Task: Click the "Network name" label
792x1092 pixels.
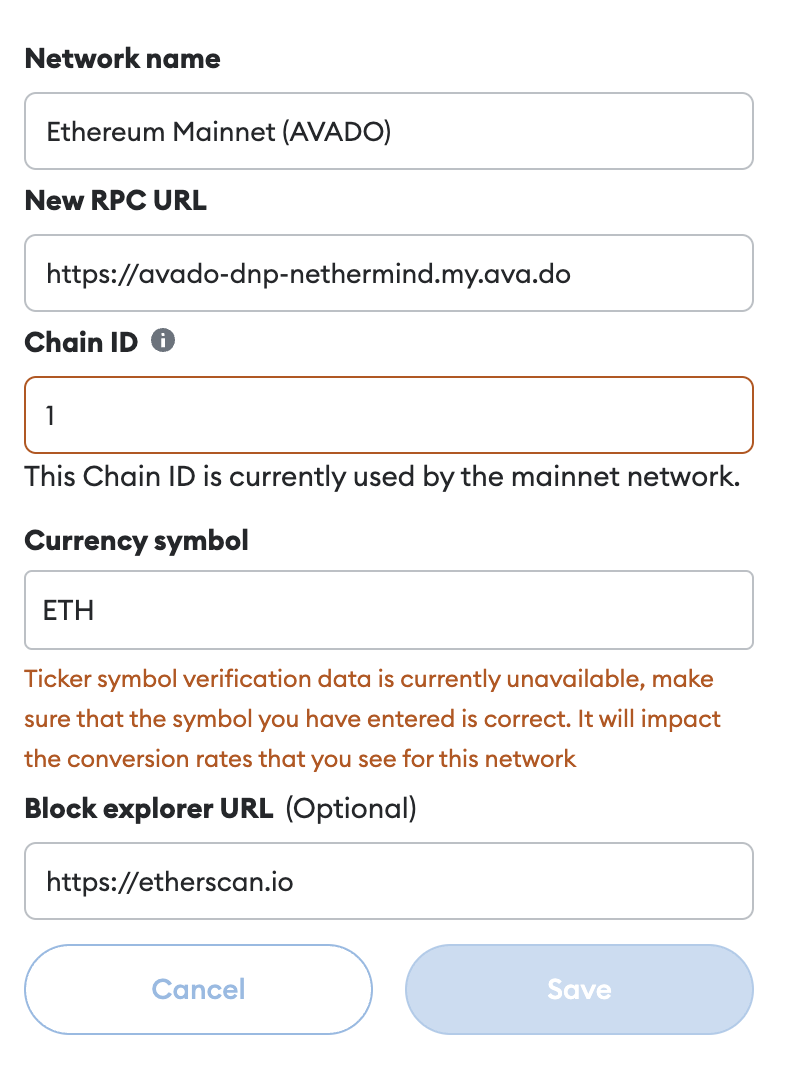Action: pyautogui.click(x=122, y=59)
